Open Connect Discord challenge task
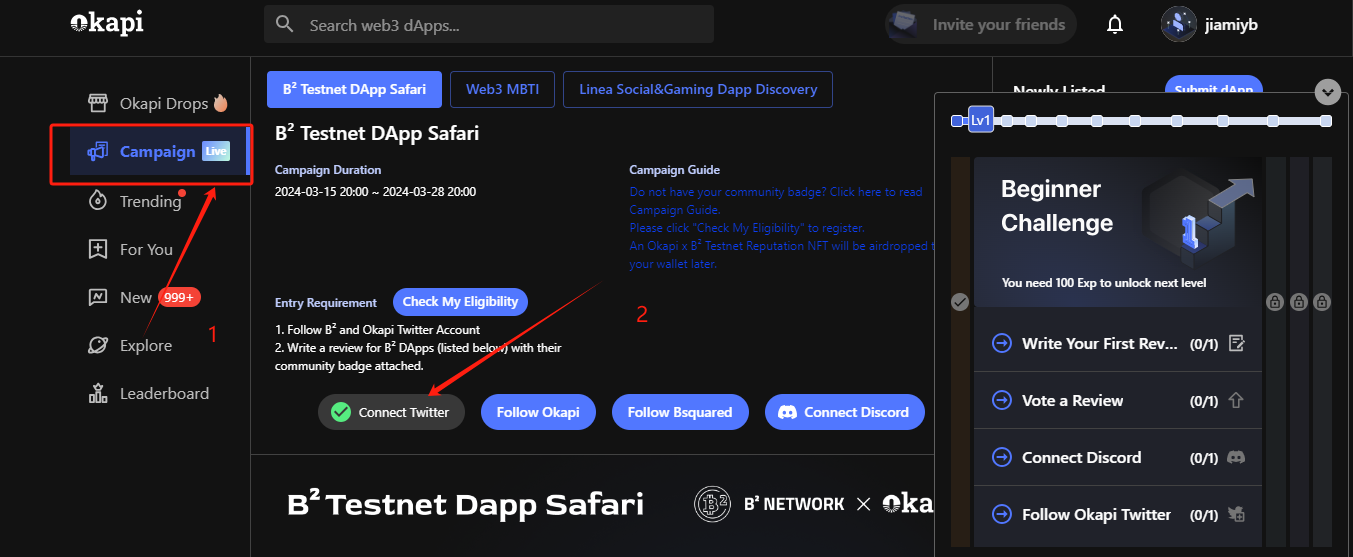Screen dimensions: 1353x557 (1118, 457)
